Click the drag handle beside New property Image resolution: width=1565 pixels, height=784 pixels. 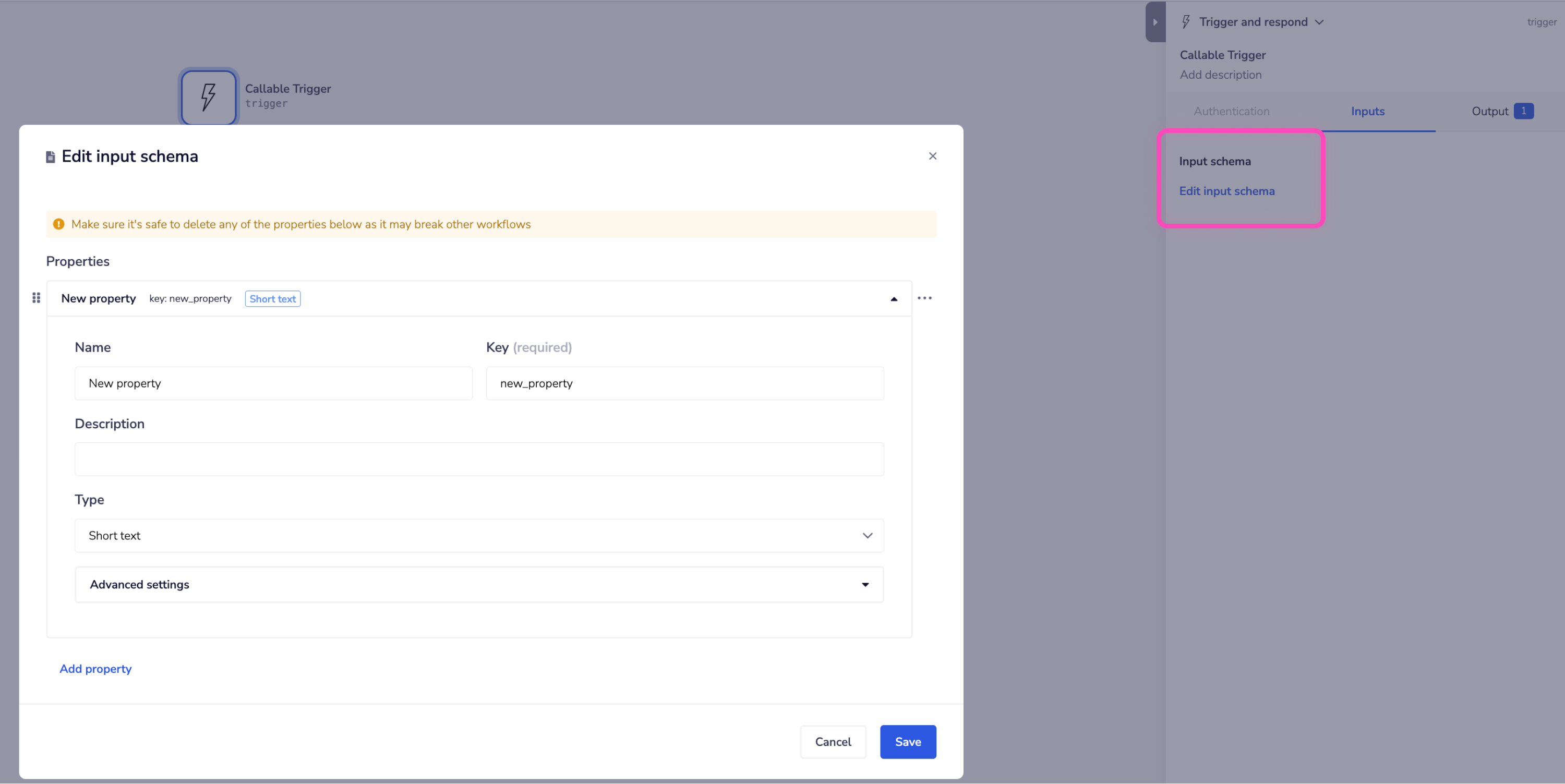35,297
